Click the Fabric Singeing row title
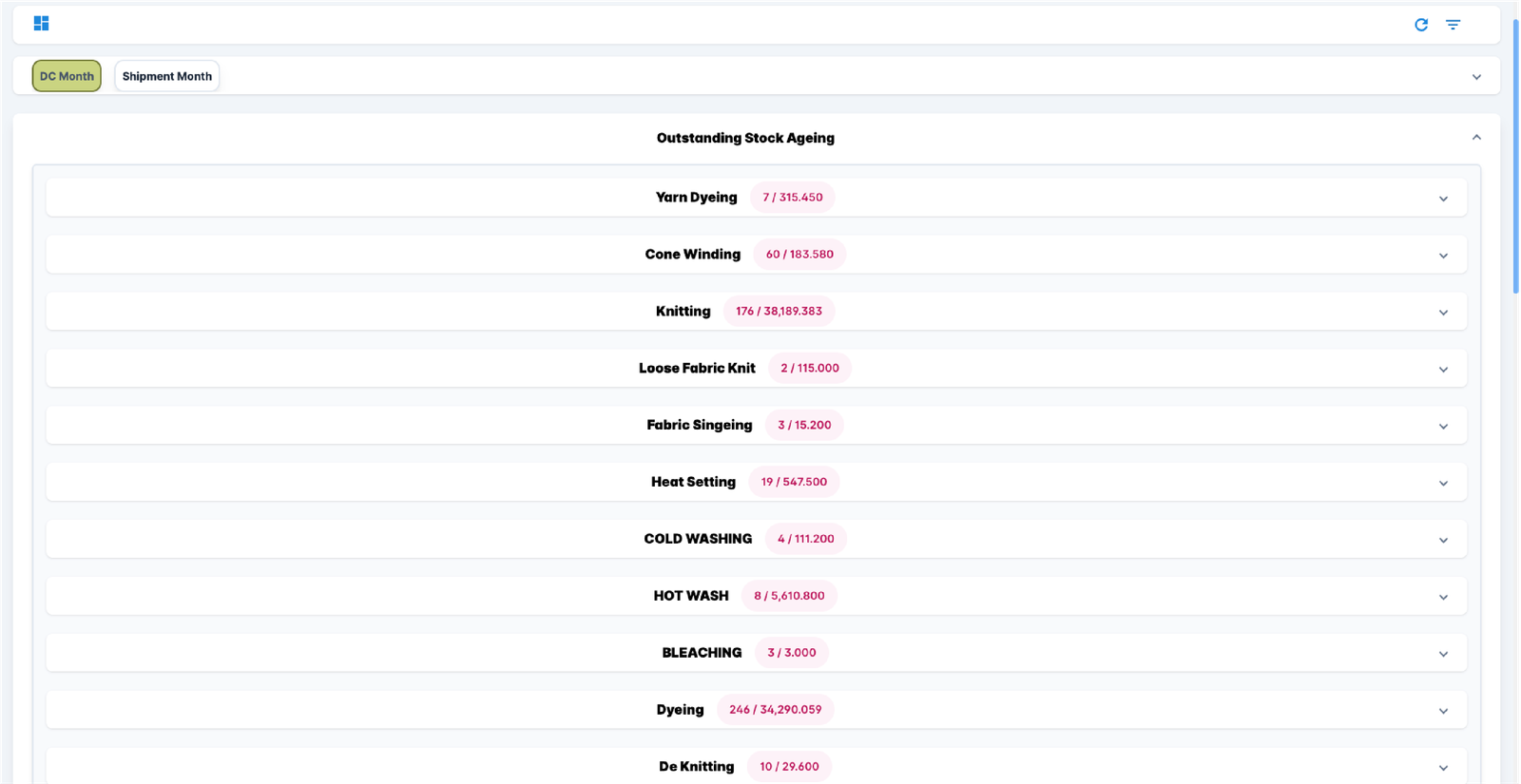 pos(699,425)
